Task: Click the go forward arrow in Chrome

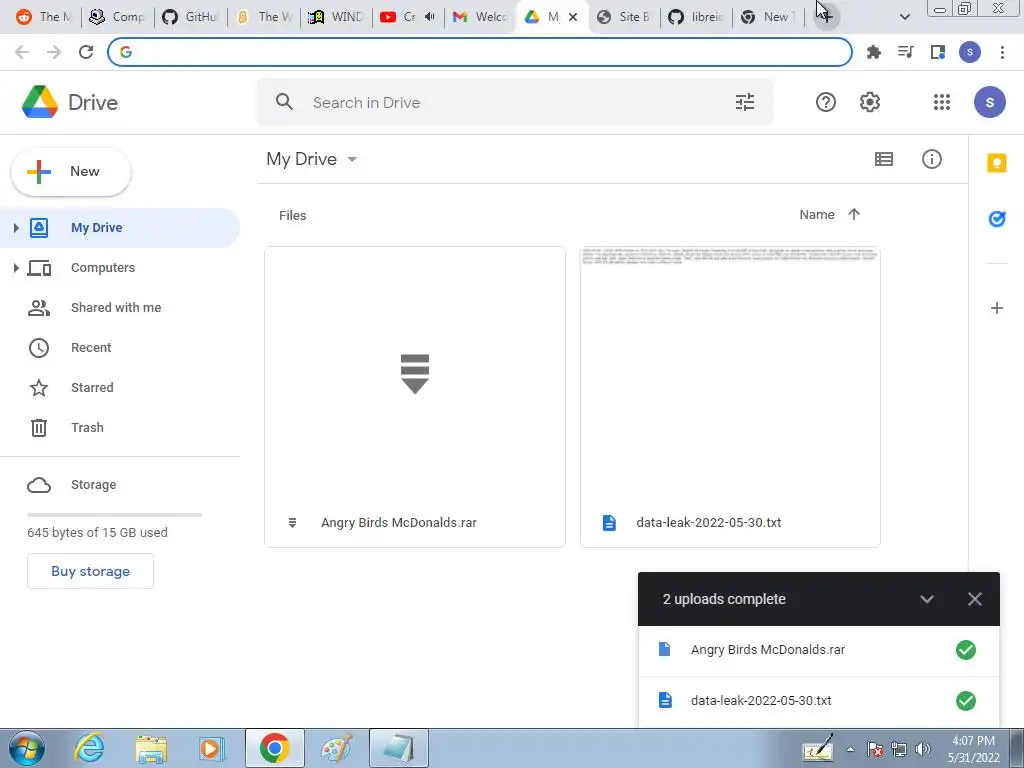Action: pyautogui.click(x=54, y=52)
